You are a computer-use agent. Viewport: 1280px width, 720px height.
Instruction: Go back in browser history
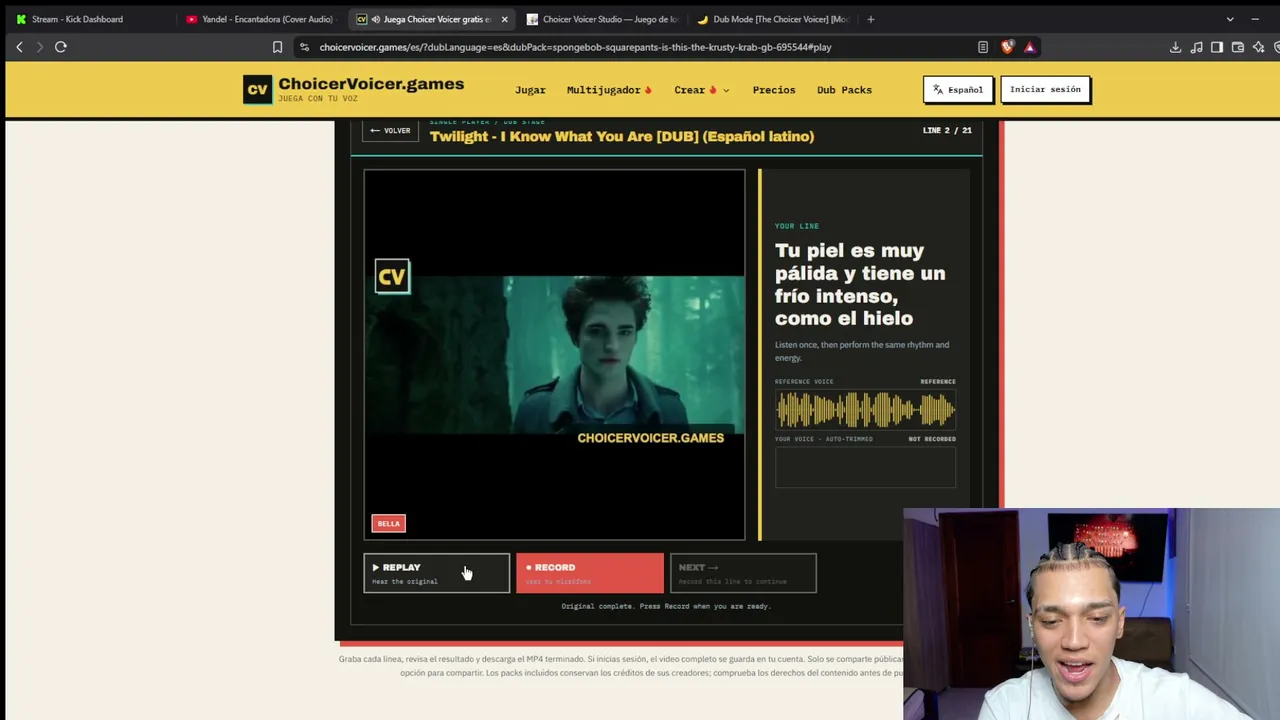(x=19, y=47)
